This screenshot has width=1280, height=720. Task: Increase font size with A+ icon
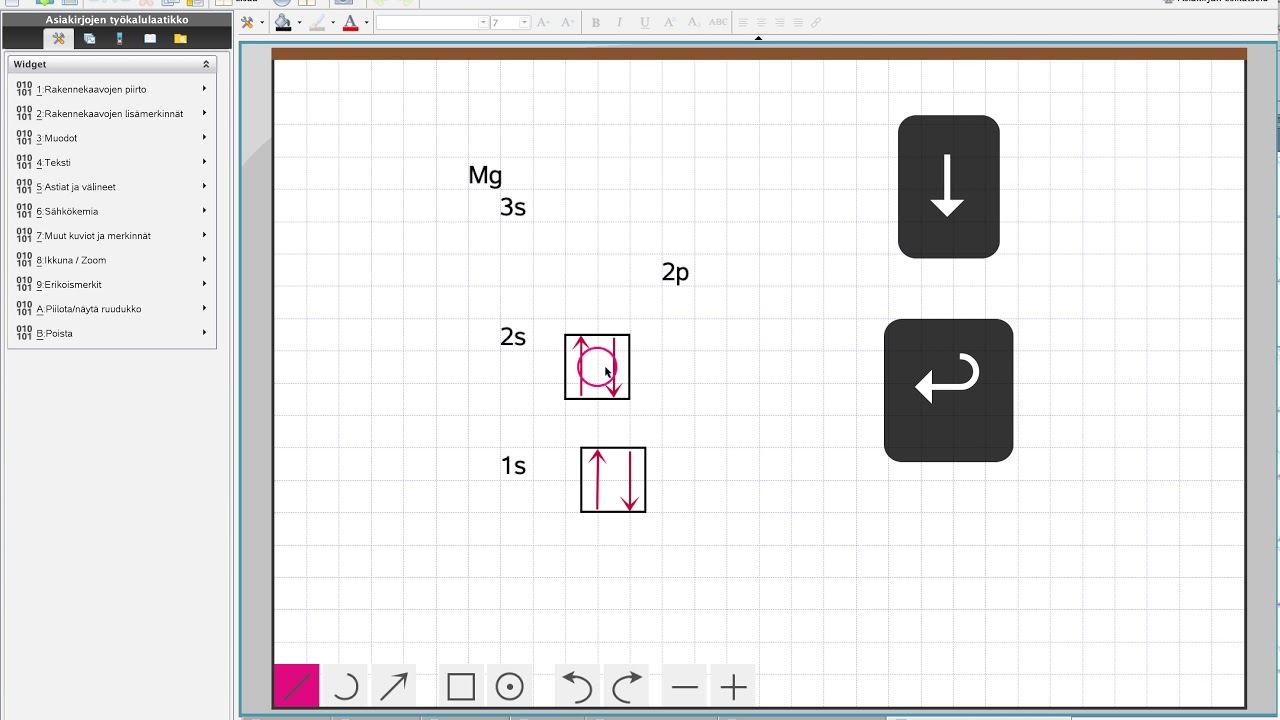click(543, 22)
